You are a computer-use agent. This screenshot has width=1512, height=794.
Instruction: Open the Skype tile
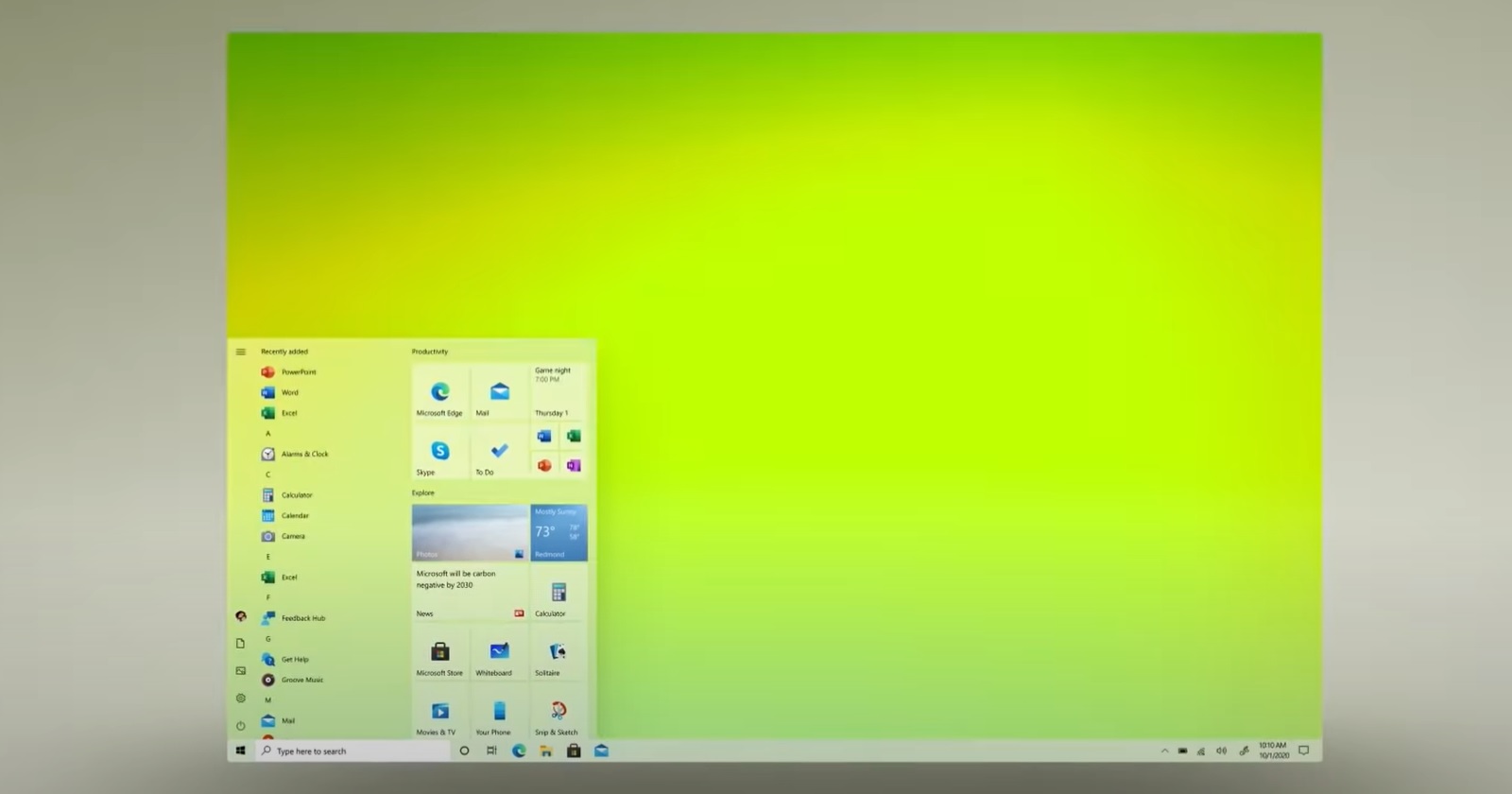point(440,452)
